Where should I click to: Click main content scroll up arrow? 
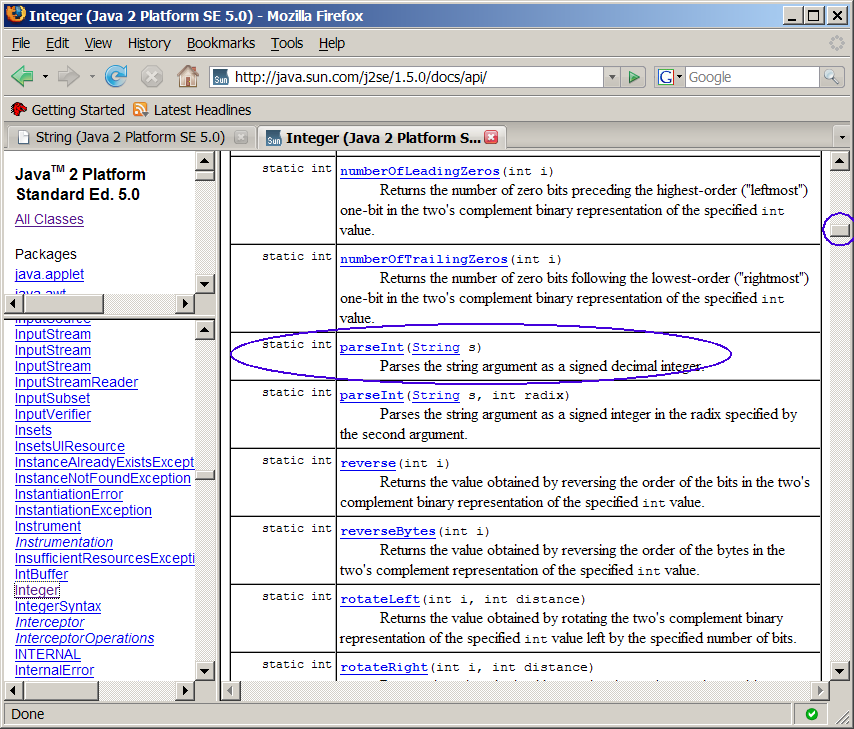pyautogui.click(x=839, y=161)
